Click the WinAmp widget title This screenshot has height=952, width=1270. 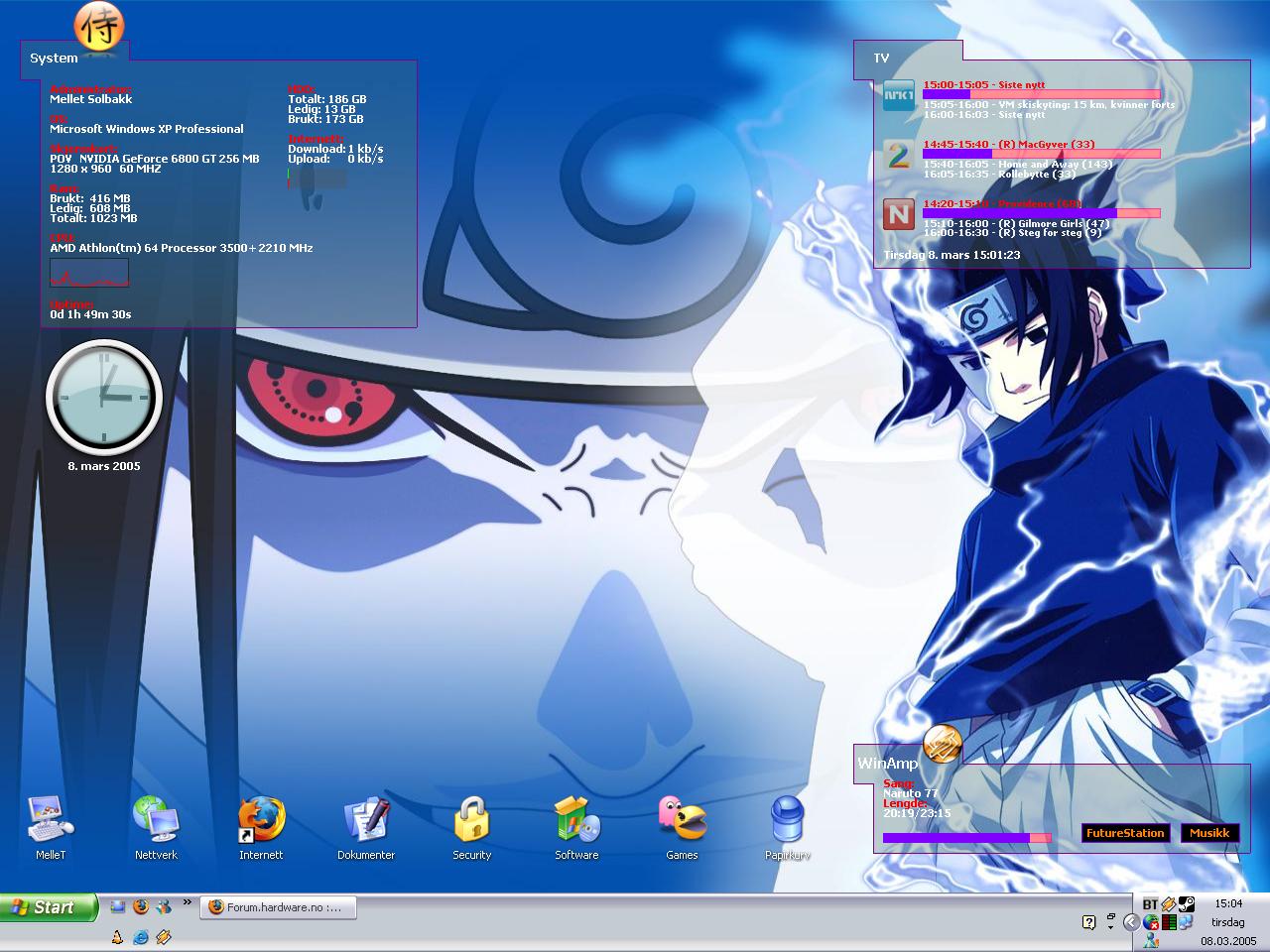click(x=888, y=763)
